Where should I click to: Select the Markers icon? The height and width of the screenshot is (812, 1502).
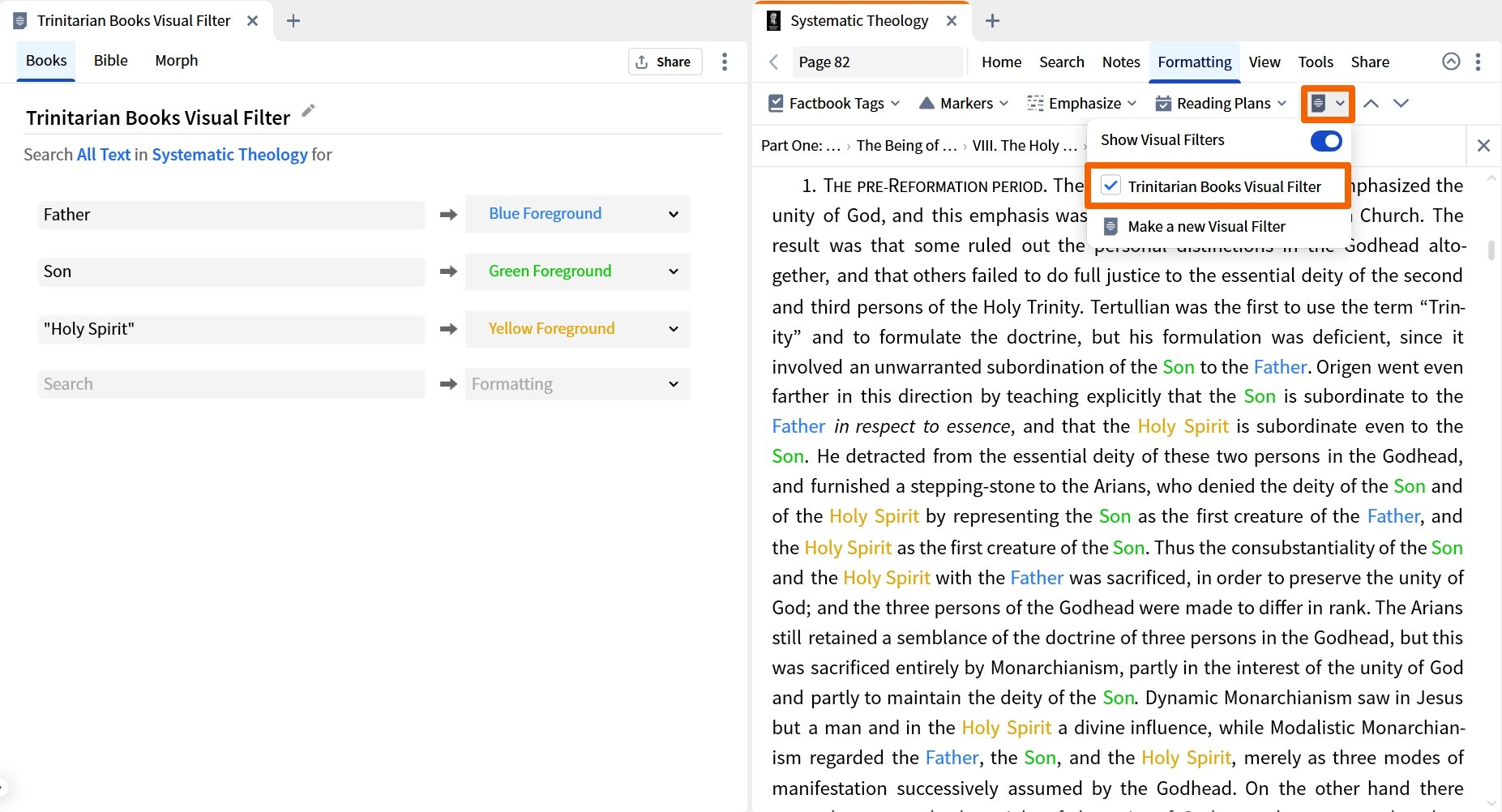[926, 103]
